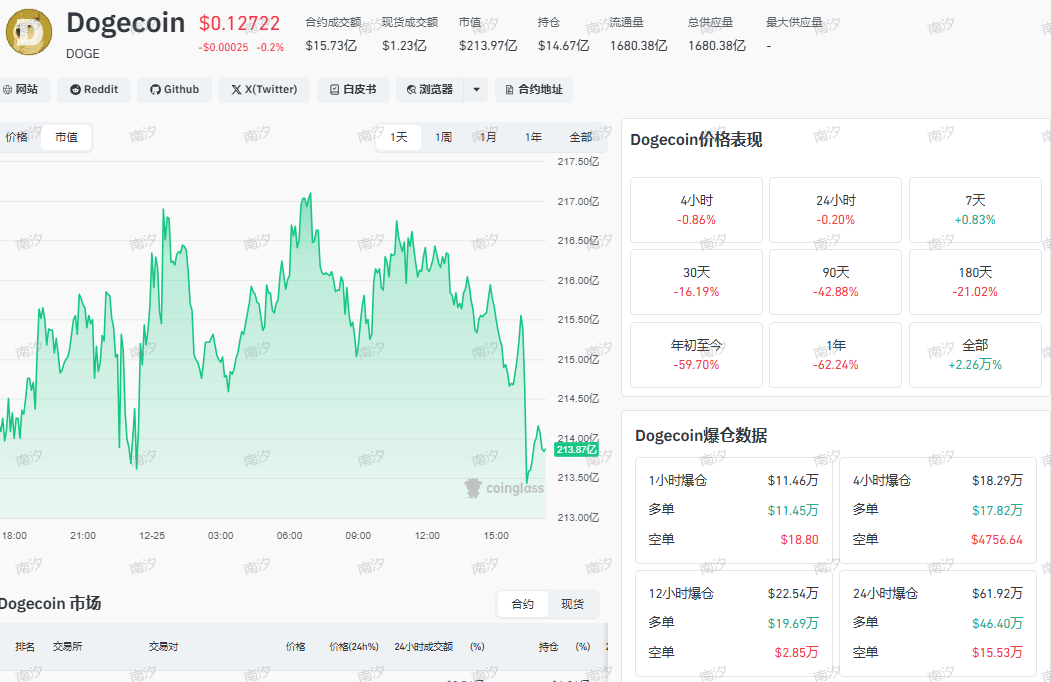Select the 1年 time range
The width and height of the screenshot is (1051, 682).
533,137
